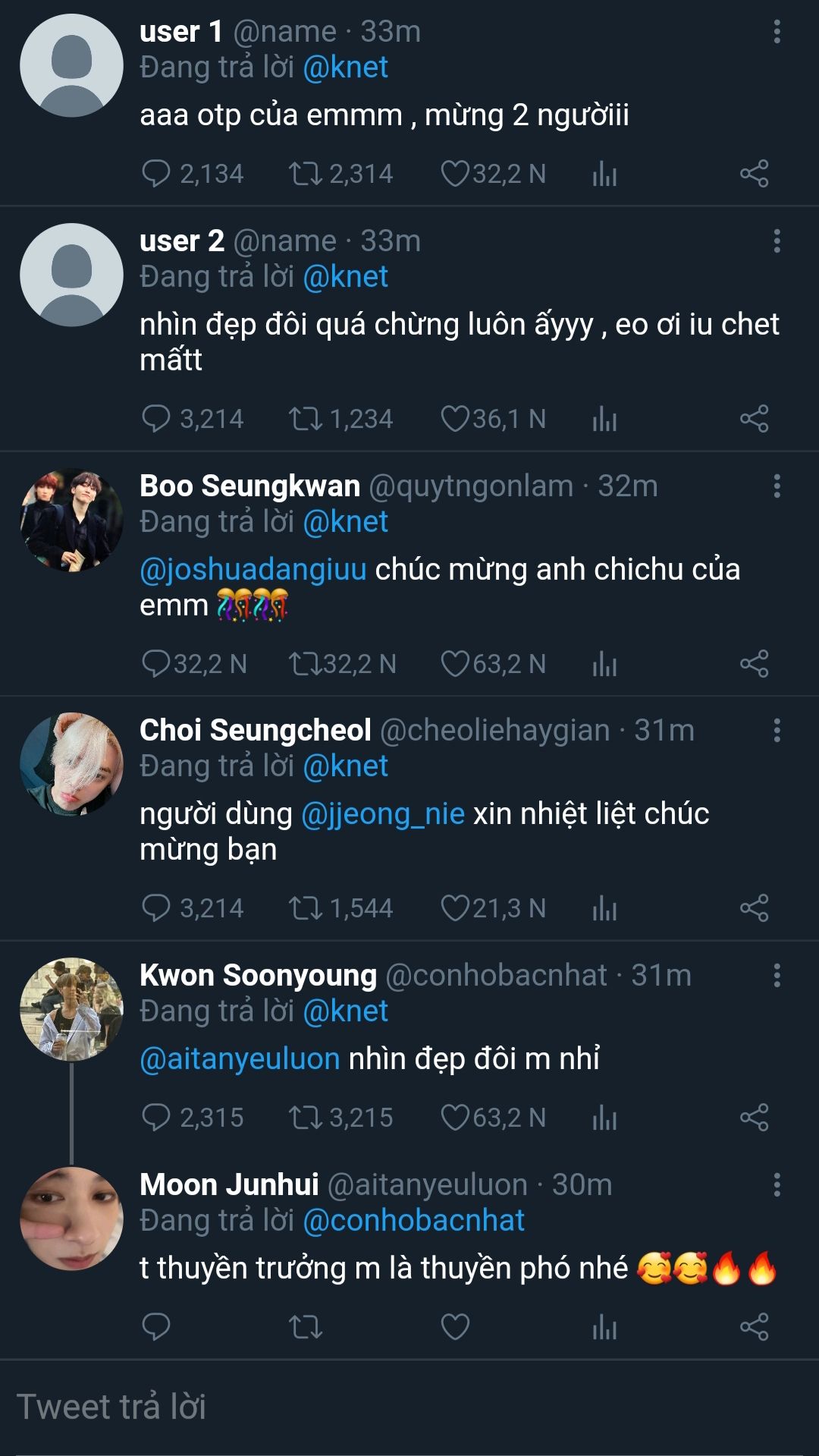Open the @conhobacnhat reply-to link
819x1456 pixels.
[414, 1220]
